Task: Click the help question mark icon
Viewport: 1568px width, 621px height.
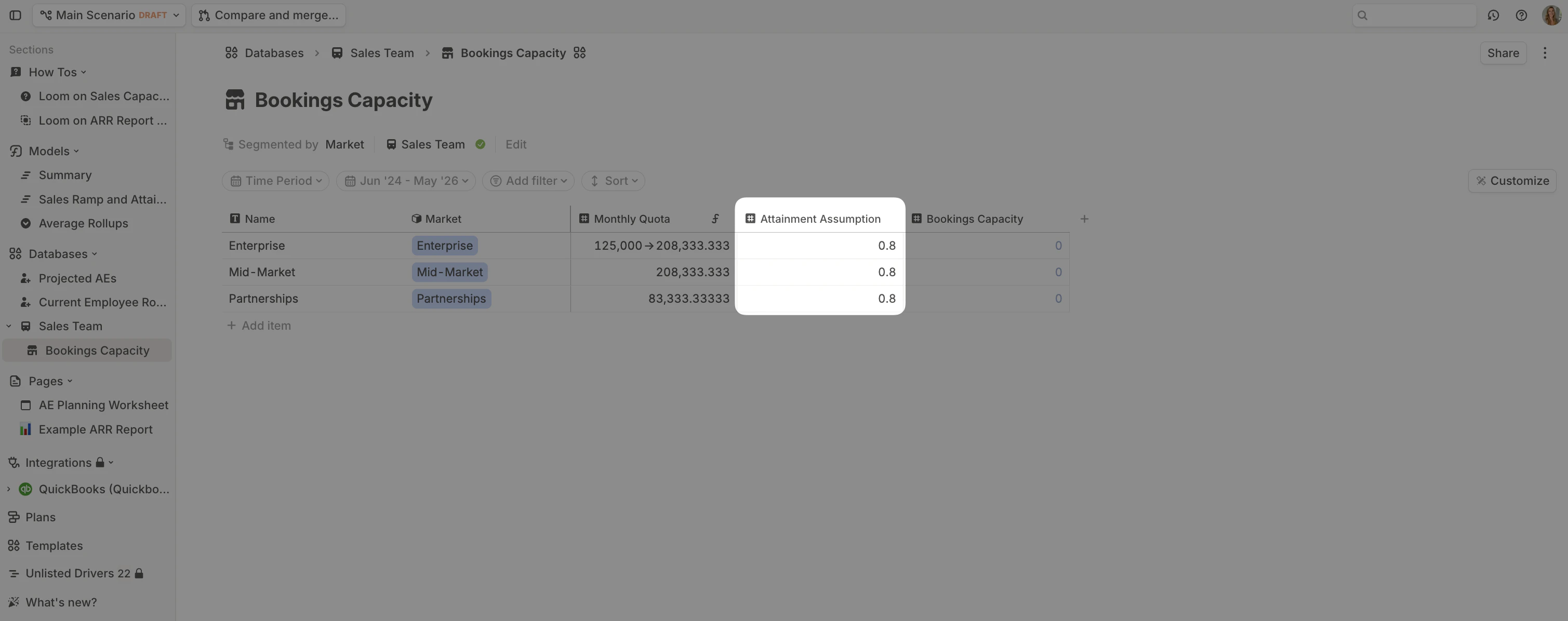Action: [1521, 15]
